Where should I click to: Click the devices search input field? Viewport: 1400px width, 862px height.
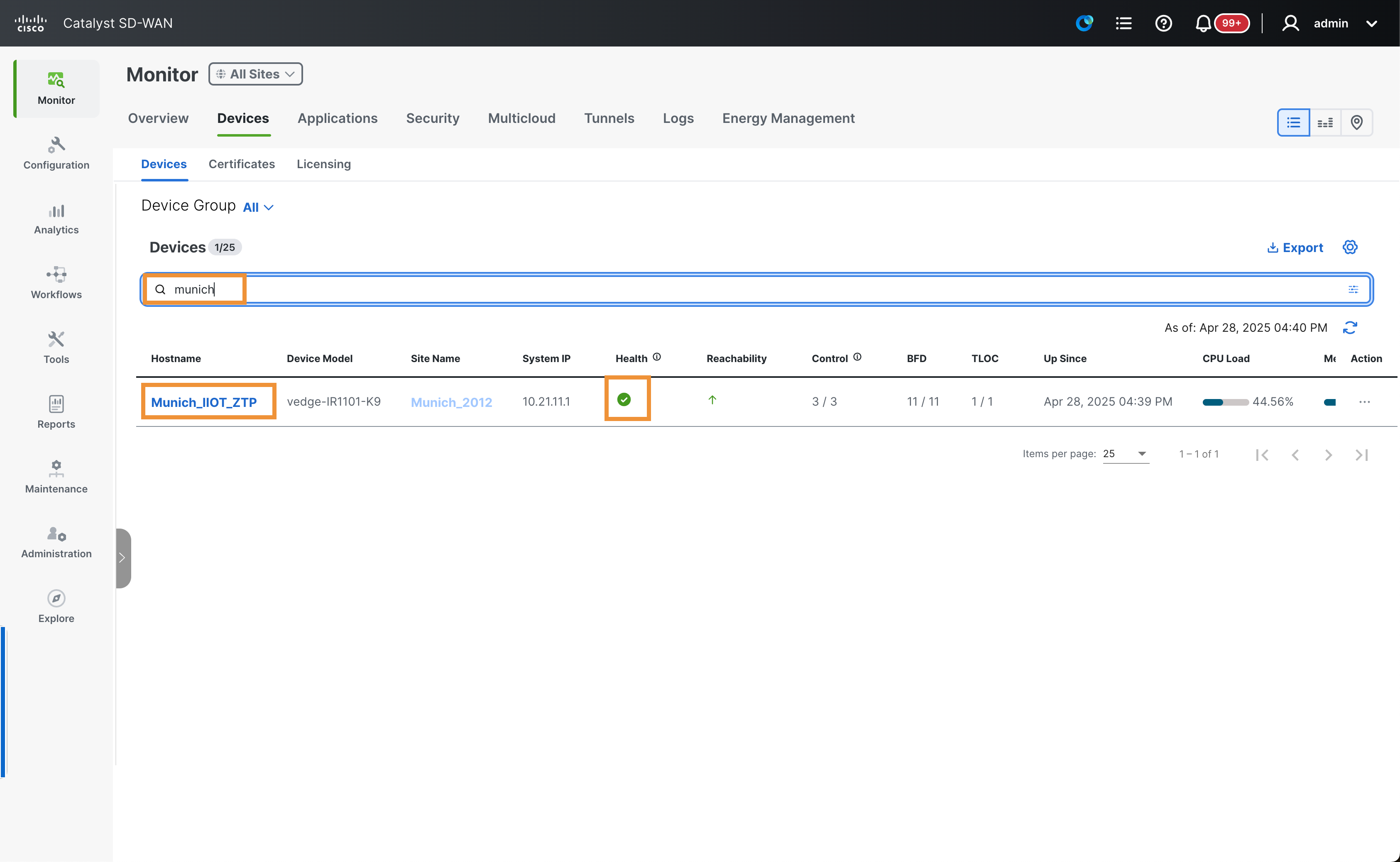[x=756, y=289]
